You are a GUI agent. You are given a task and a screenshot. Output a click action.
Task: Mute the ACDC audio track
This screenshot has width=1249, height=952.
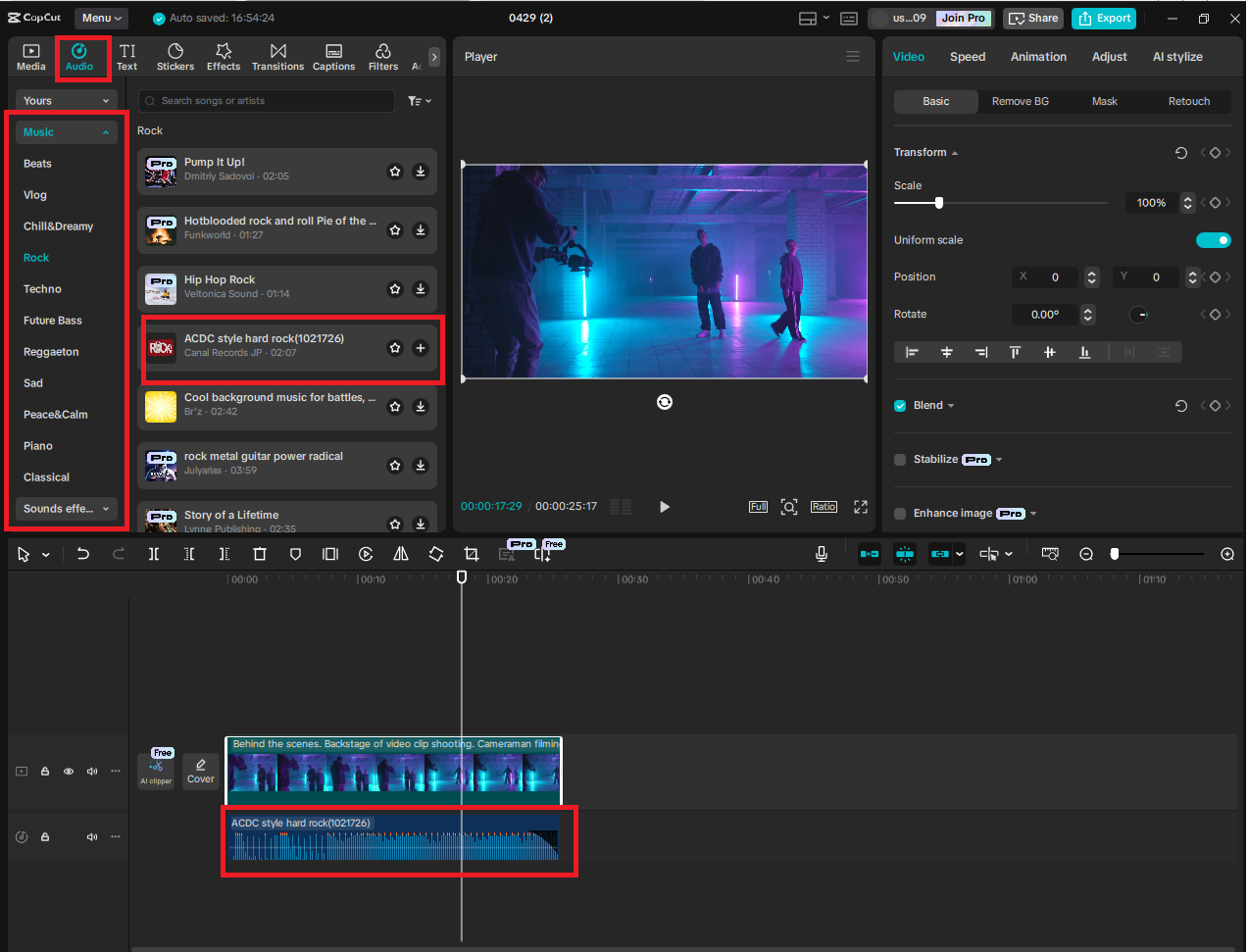click(x=92, y=837)
